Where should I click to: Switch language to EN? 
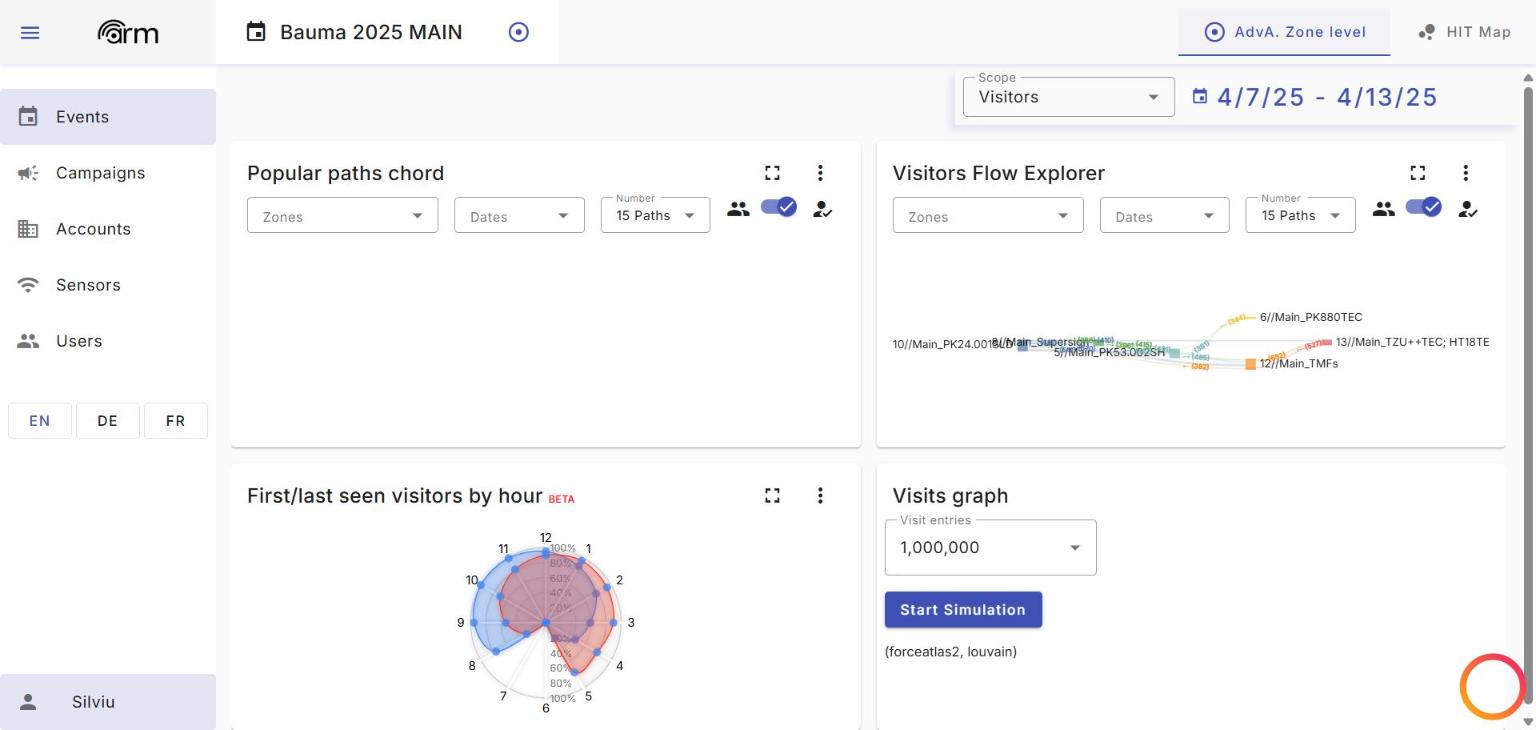click(x=40, y=421)
